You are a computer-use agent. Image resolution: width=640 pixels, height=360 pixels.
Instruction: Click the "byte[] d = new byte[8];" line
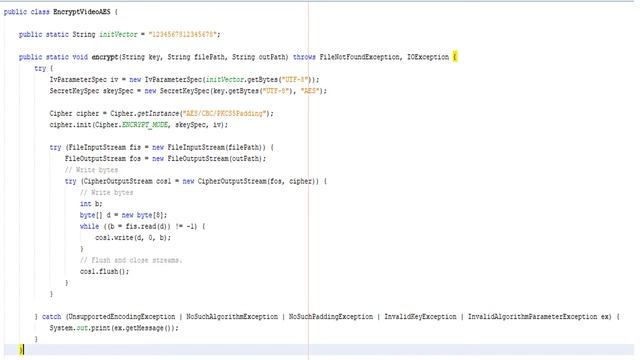click(x=124, y=215)
